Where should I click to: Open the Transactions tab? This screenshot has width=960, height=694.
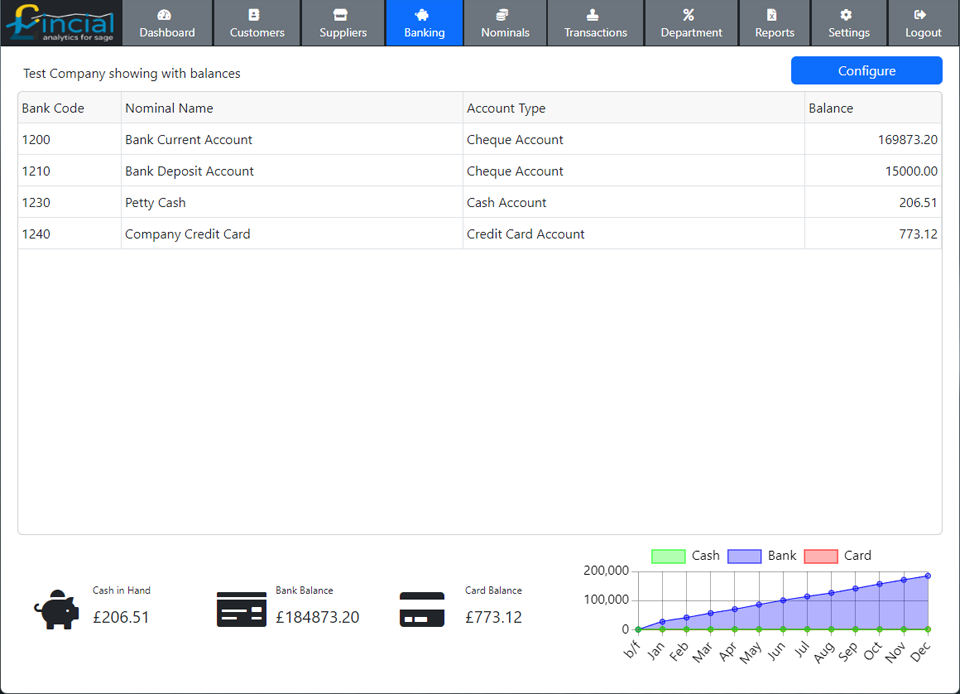[x=596, y=23]
